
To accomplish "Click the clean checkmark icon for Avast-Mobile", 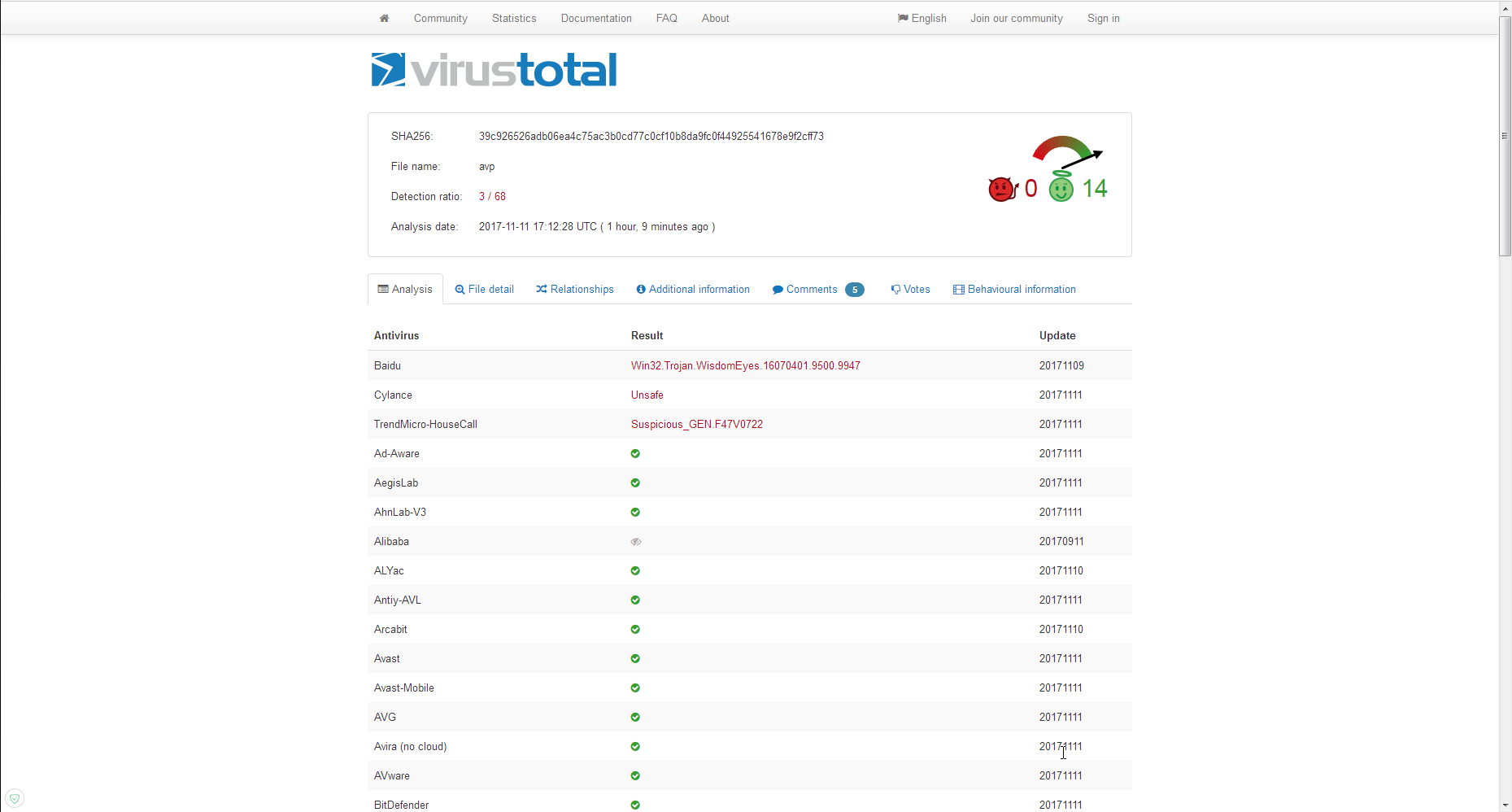I will pyautogui.click(x=635, y=688).
